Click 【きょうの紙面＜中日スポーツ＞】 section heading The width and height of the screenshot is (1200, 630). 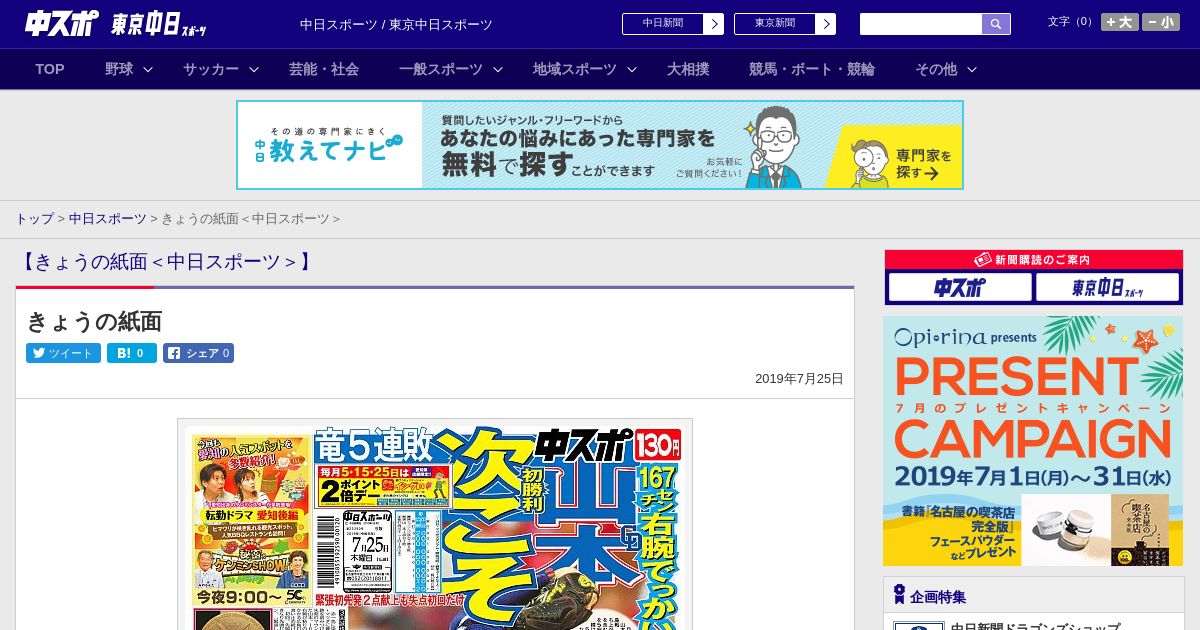(x=167, y=262)
